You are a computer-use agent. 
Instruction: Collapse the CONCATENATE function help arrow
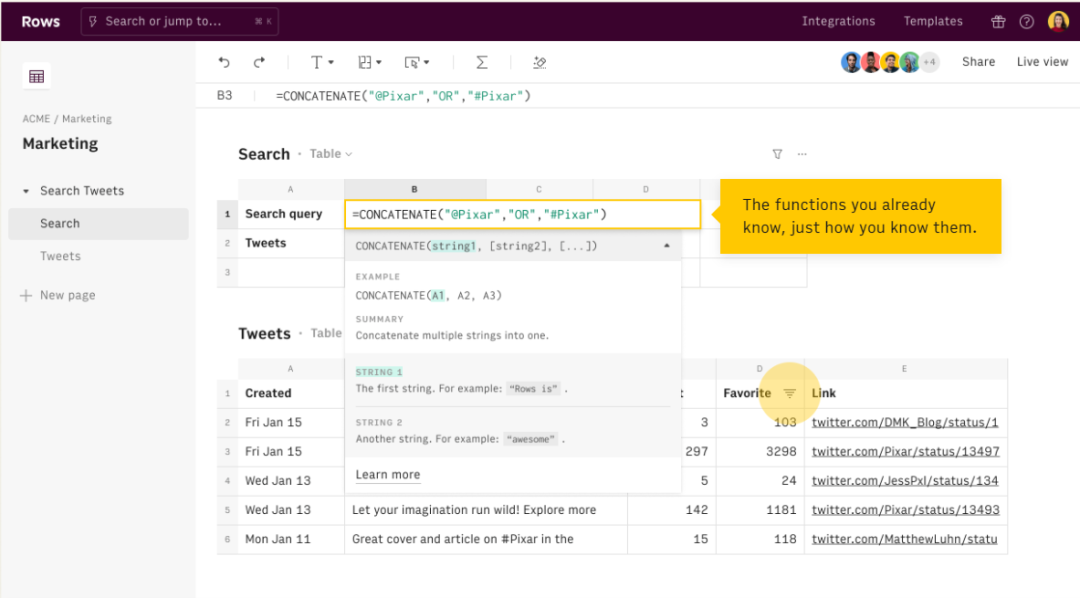(x=666, y=246)
